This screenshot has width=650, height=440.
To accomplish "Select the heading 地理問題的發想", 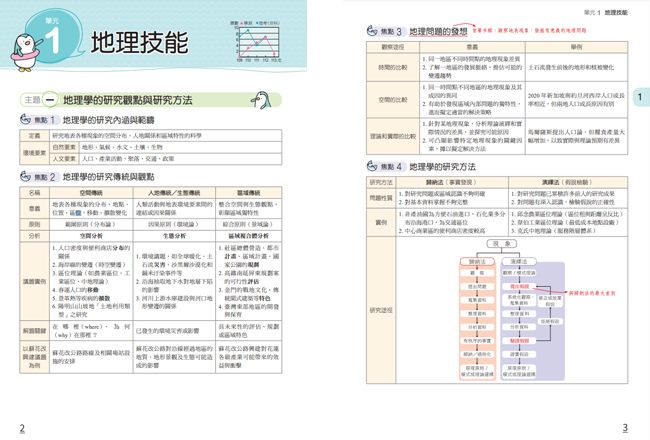I will 438,32.
